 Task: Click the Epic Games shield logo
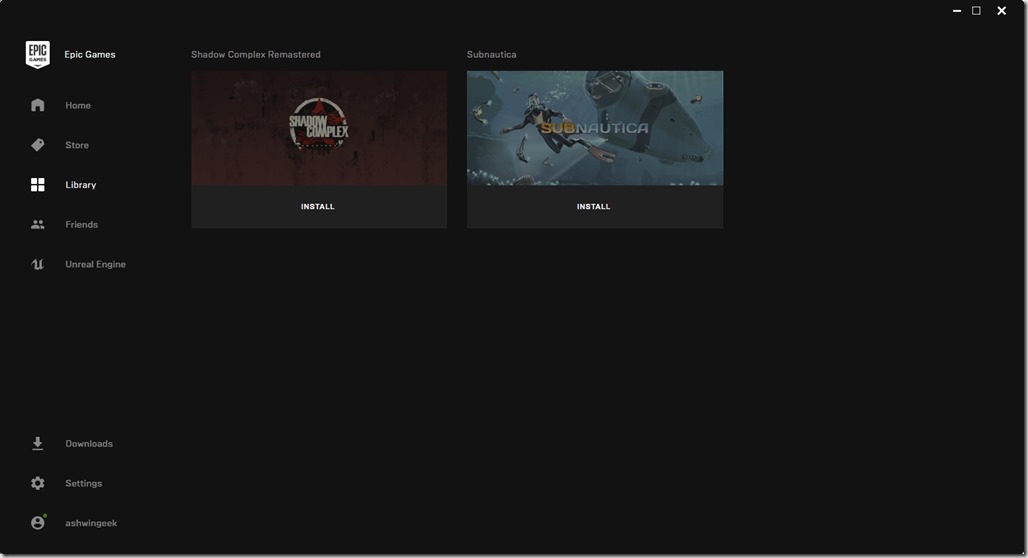coord(37,55)
